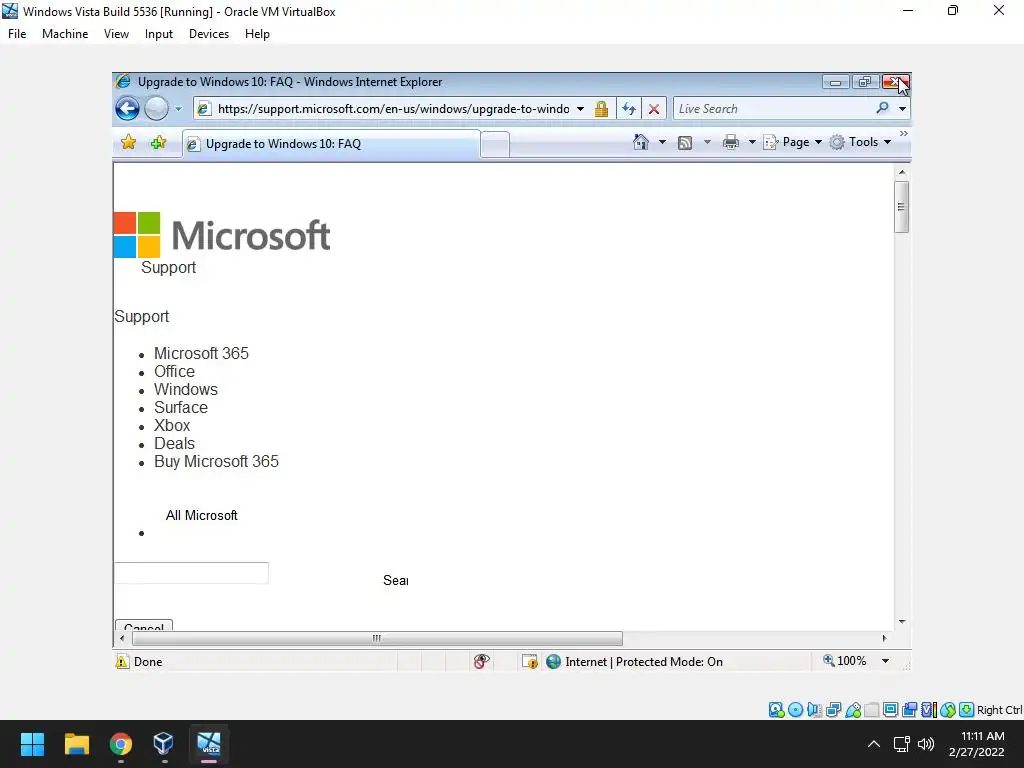Open the VirtualBox Devices menu
This screenshot has width=1024, height=768.
[209, 34]
